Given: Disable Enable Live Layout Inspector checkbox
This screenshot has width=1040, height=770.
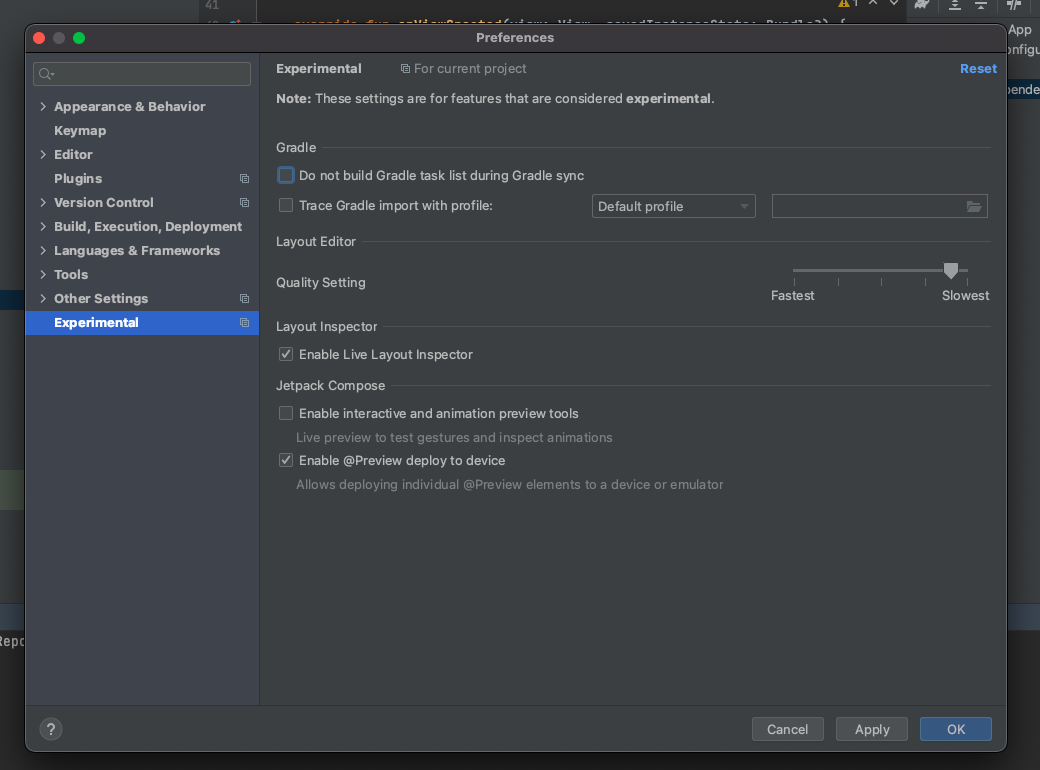Looking at the screenshot, I should coord(286,354).
